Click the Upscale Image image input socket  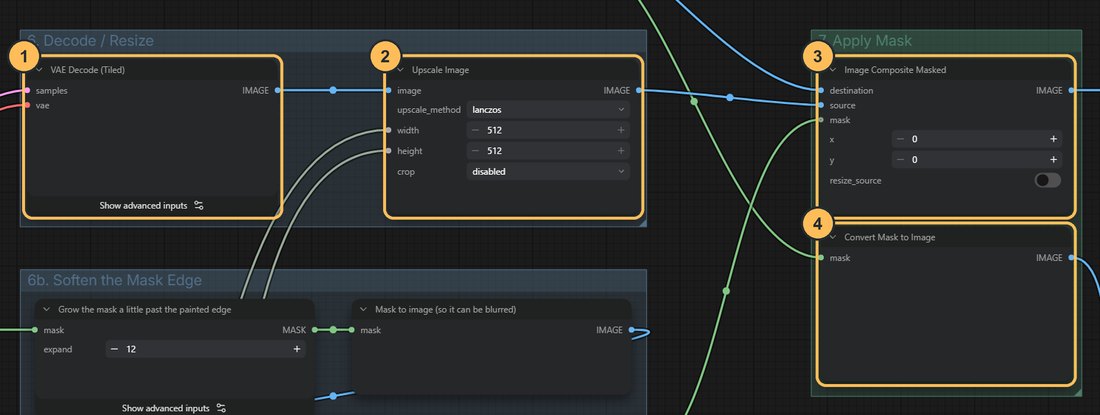tap(388, 90)
